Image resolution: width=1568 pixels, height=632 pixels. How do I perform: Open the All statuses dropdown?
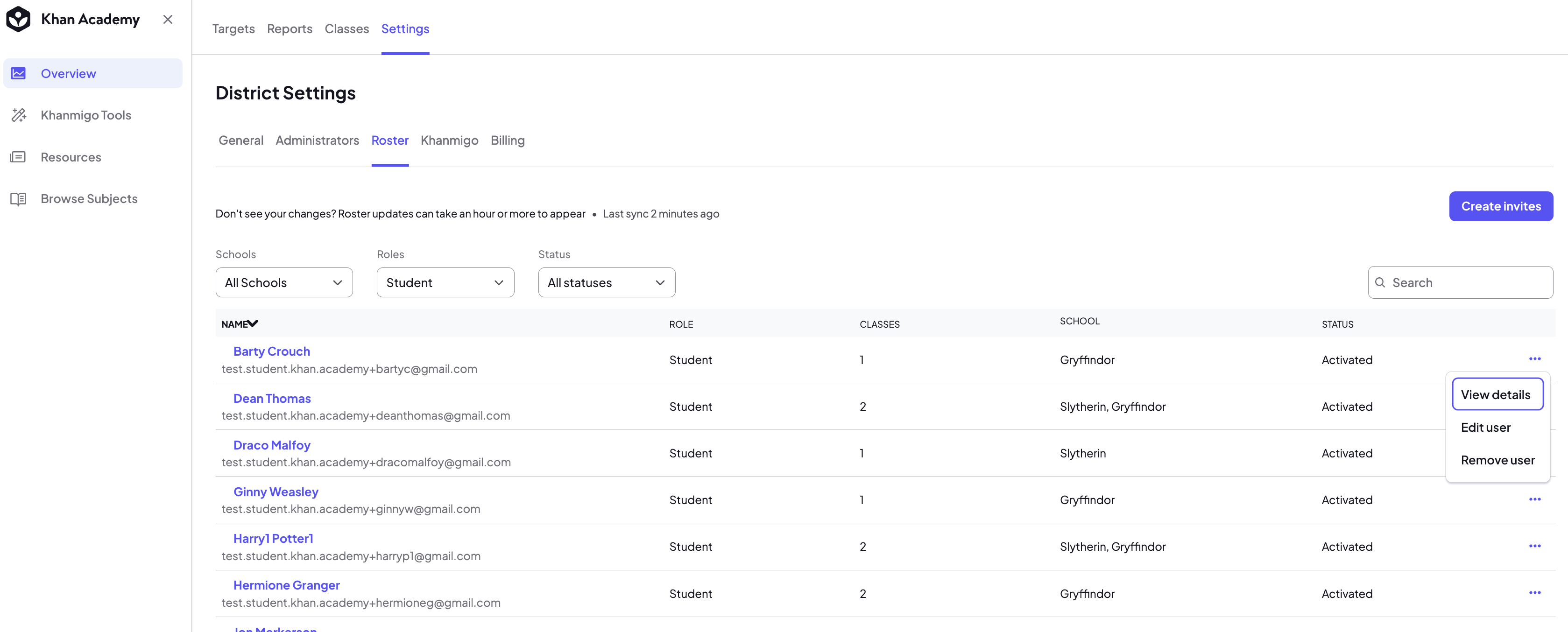click(x=607, y=283)
